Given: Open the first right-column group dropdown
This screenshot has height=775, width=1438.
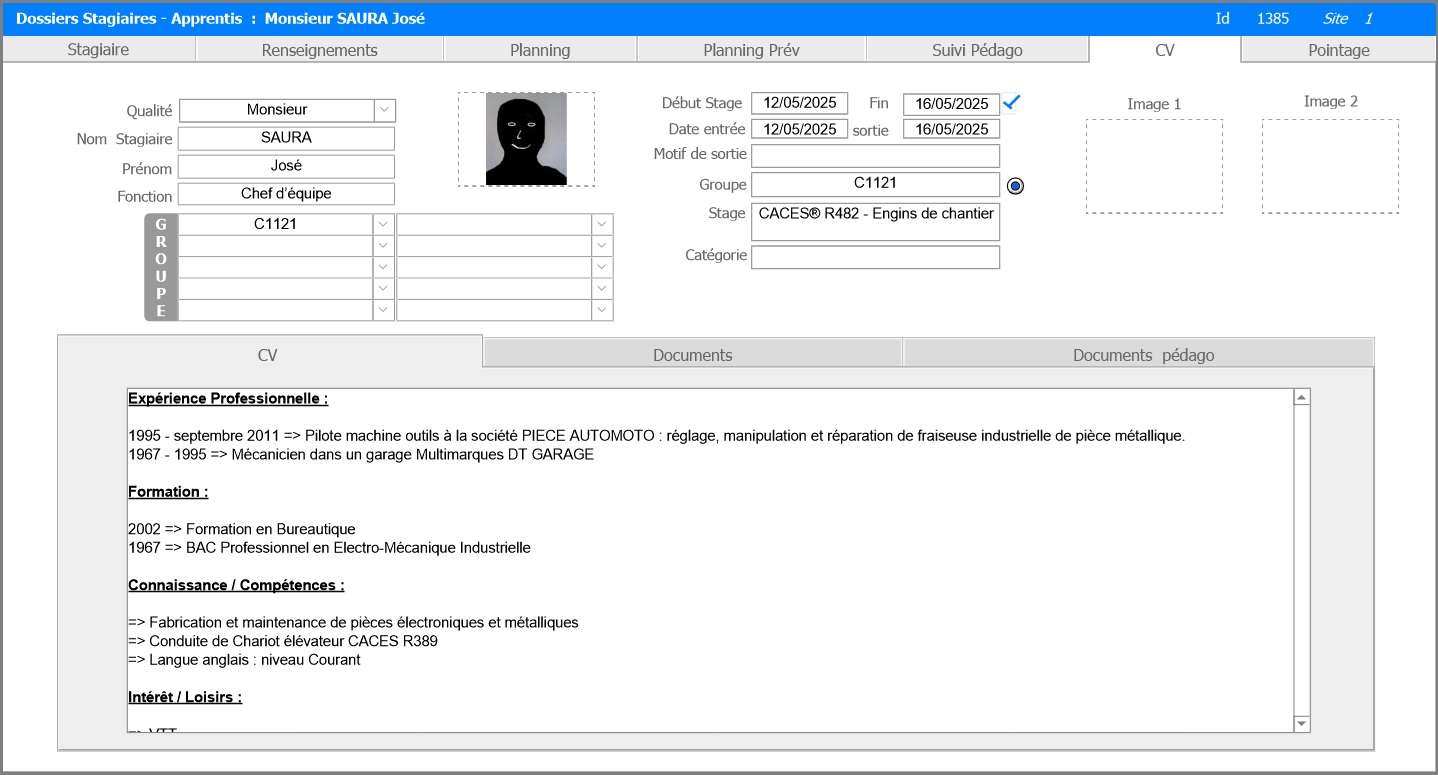Looking at the screenshot, I should click(x=602, y=224).
